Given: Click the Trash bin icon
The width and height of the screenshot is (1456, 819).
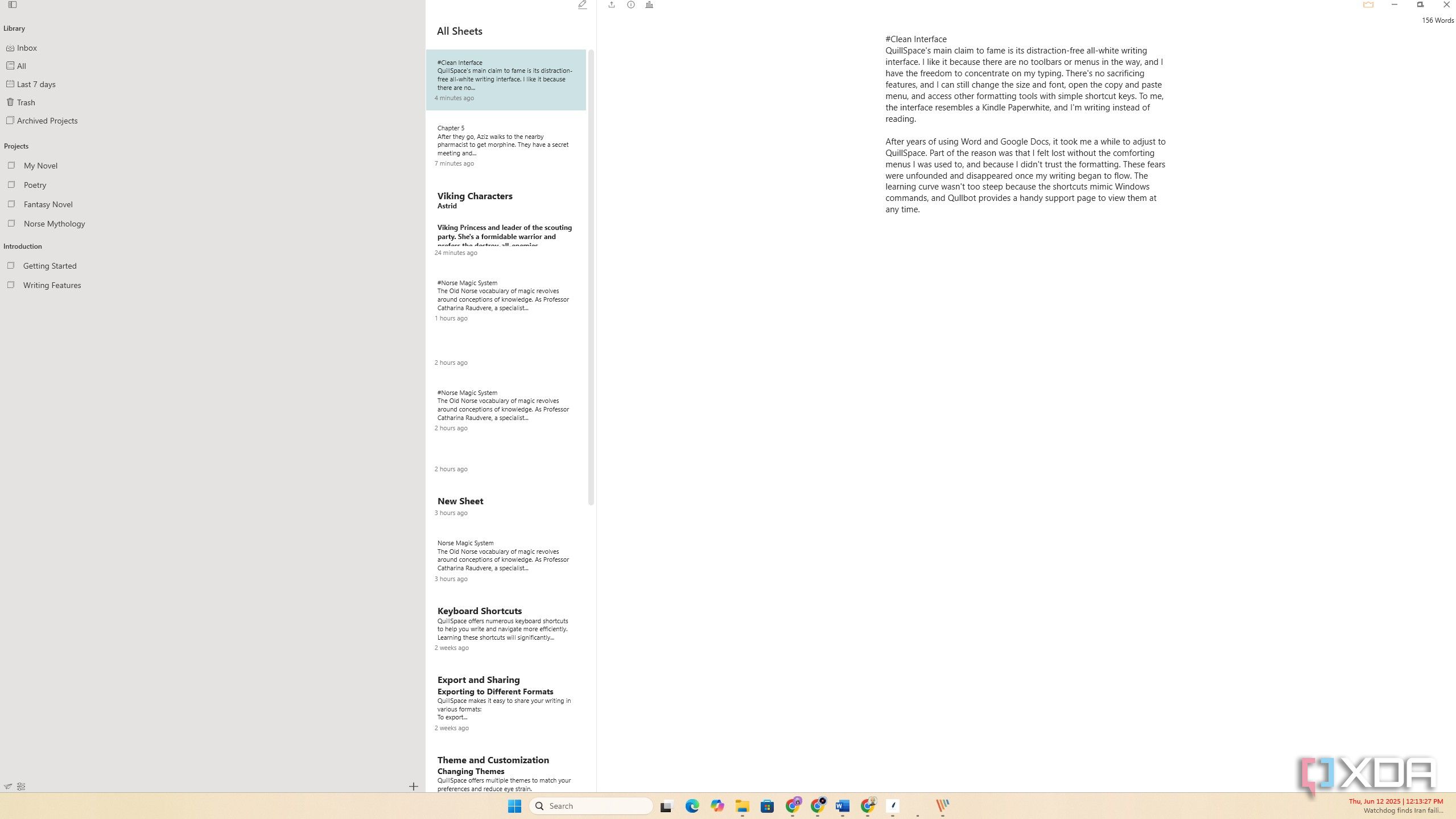Looking at the screenshot, I should pos(10,102).
